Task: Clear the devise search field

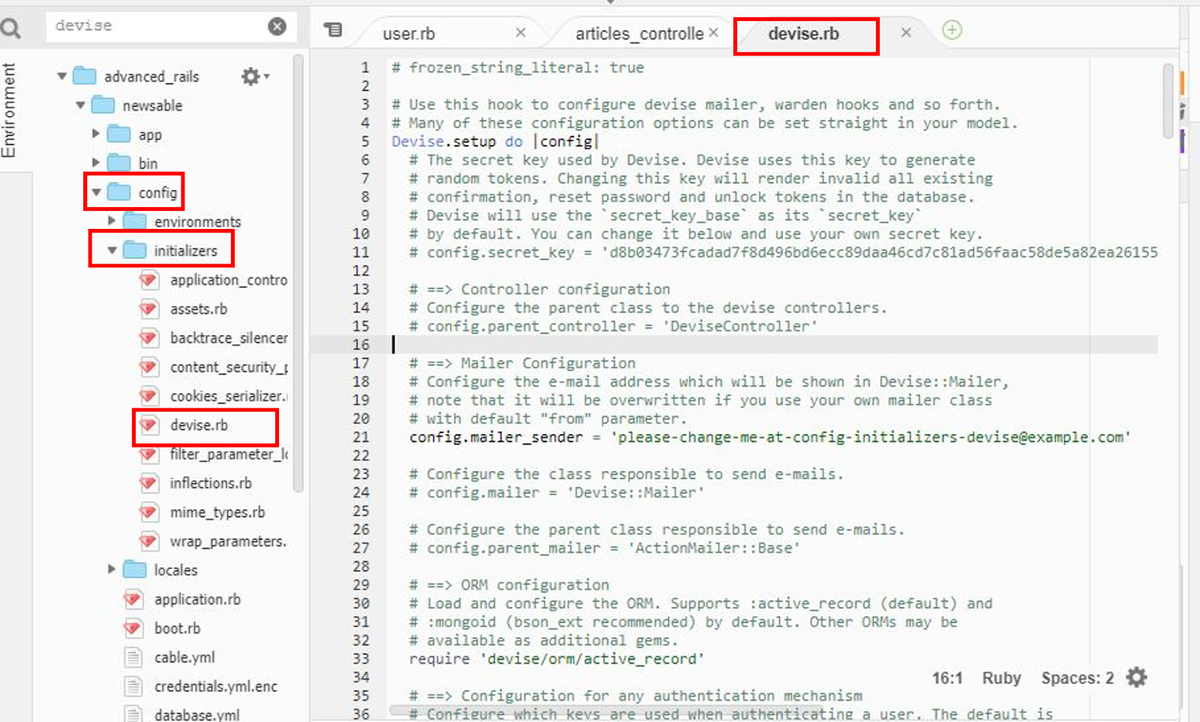Action: [x=277, y=27]
